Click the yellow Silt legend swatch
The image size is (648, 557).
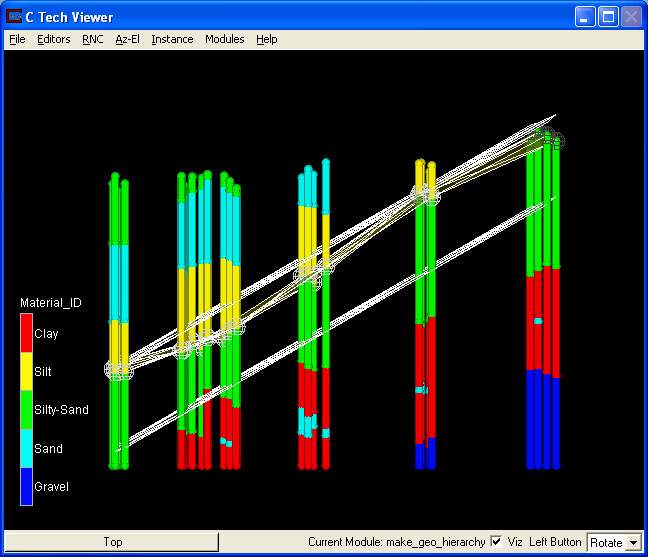tap(26, 371)
